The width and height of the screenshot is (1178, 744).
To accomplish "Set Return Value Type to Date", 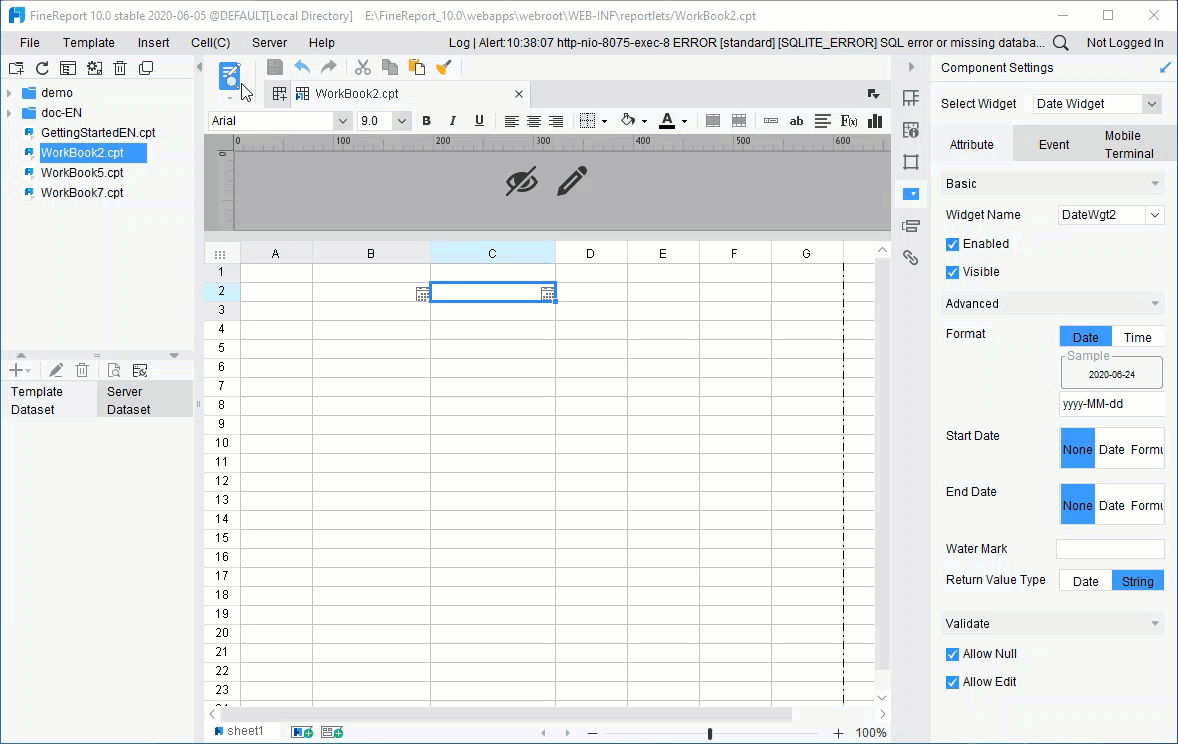I will tap(1086, 581).
